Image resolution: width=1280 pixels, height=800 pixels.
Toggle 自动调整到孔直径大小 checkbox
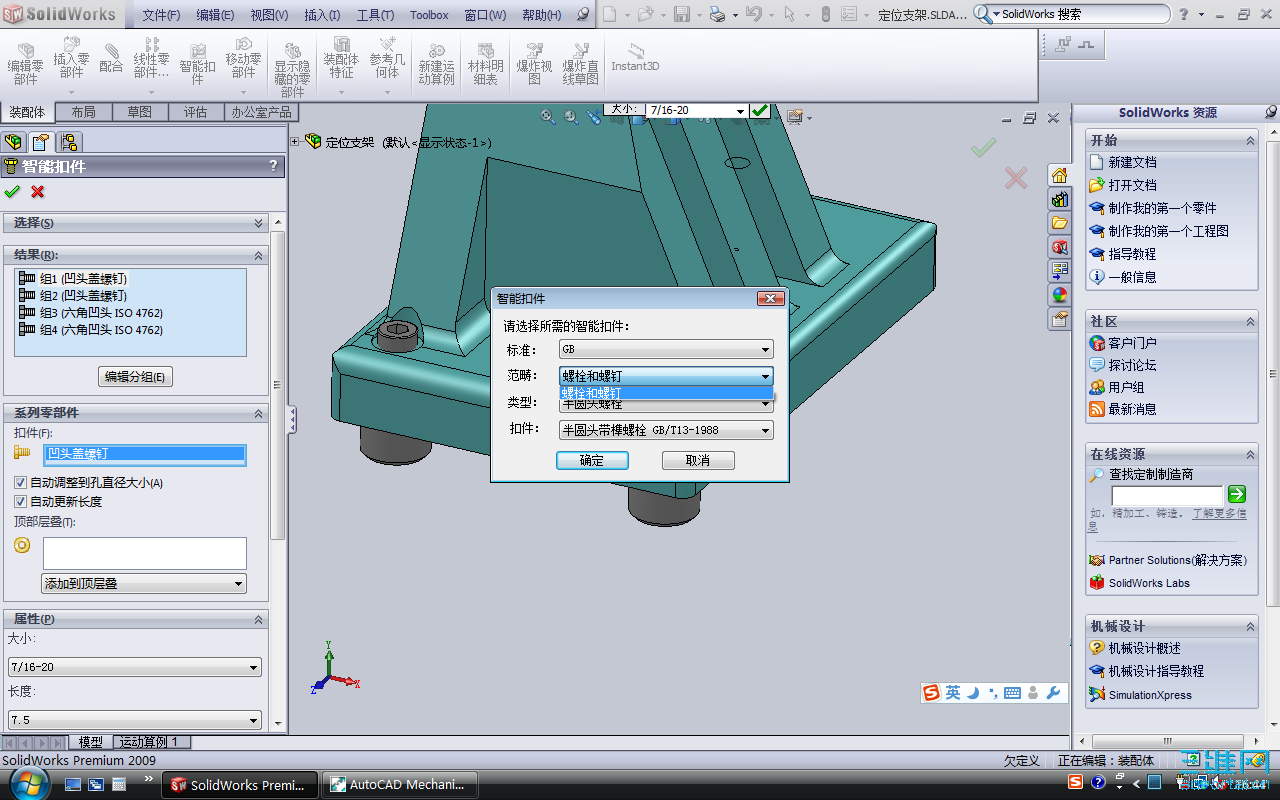pos(20,482)
